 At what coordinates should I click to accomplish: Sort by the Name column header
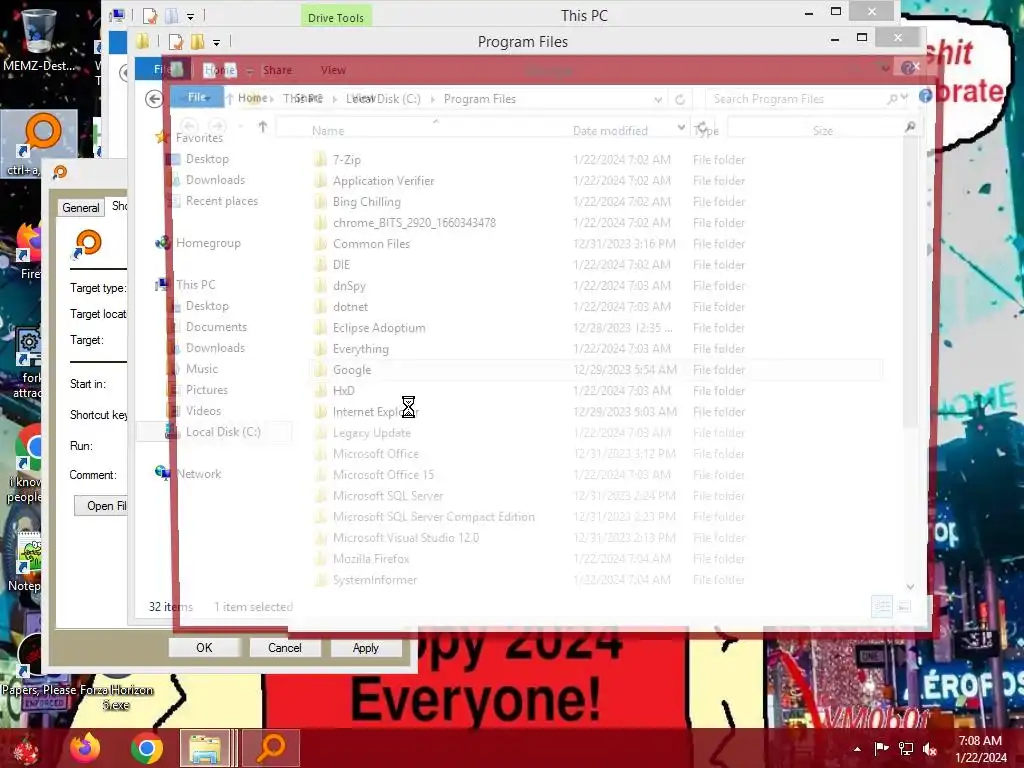pyautogui.click(x=328, y=131)
